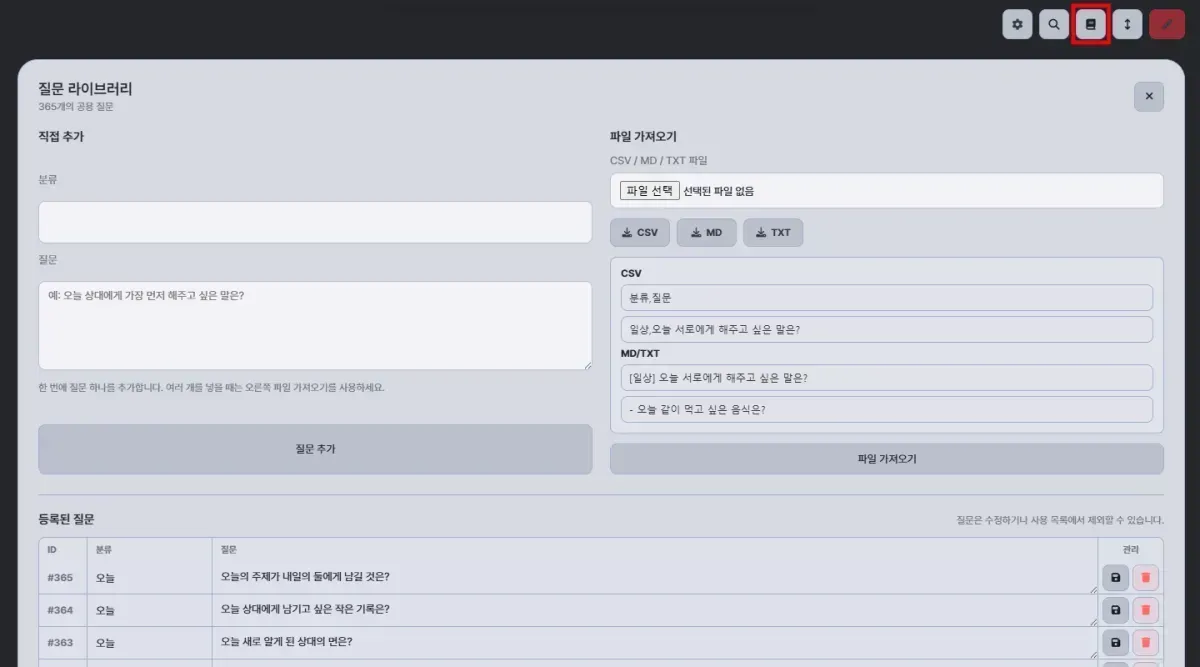Click the 질문 추가 button
Image resolution: width=1200 pixels, height=667 pixels.
tap(315, 449)
